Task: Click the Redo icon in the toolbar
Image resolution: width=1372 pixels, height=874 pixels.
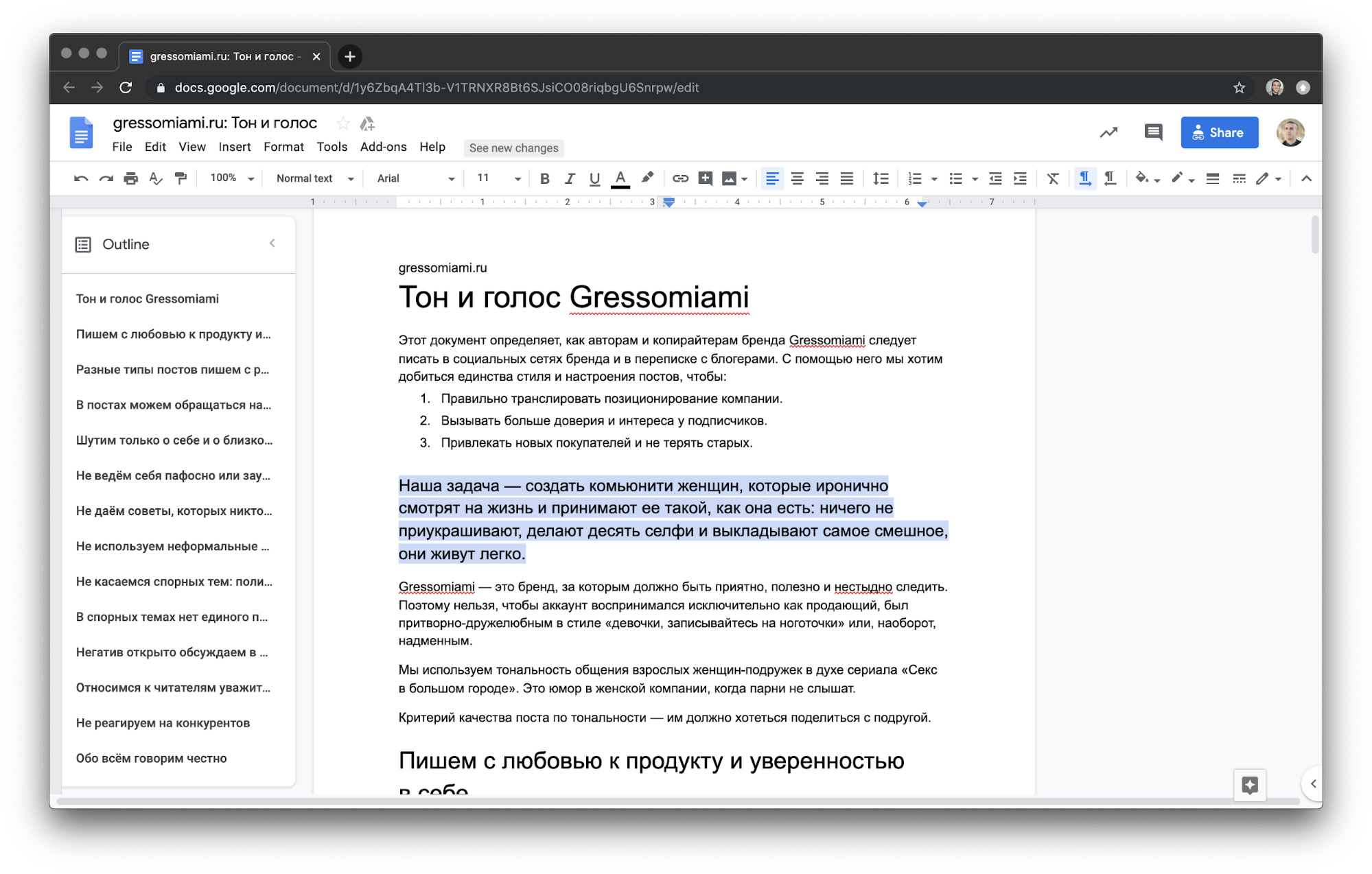Action: coord(106,178)
